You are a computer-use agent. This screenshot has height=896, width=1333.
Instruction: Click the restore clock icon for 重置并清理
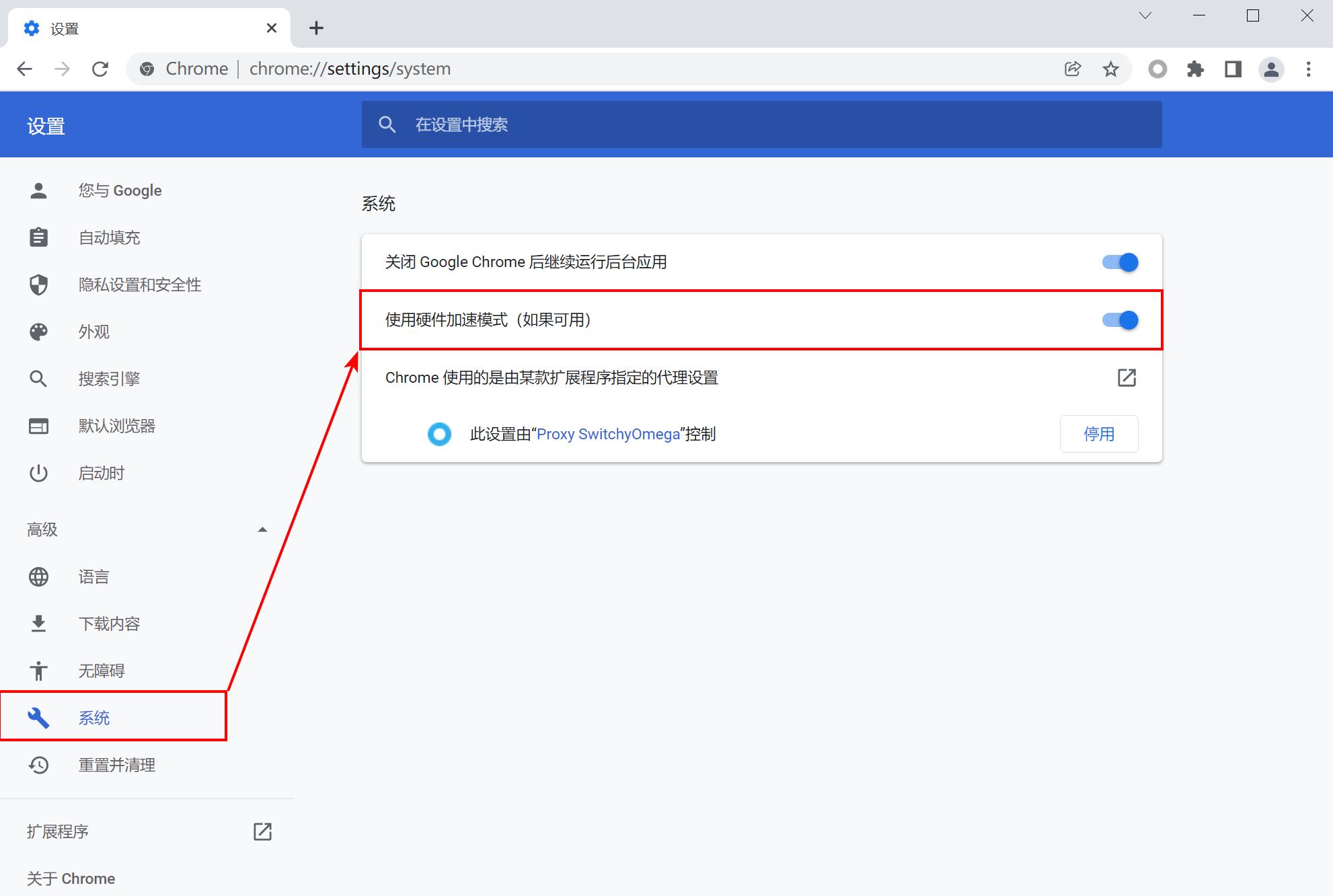tap(39, 765)
